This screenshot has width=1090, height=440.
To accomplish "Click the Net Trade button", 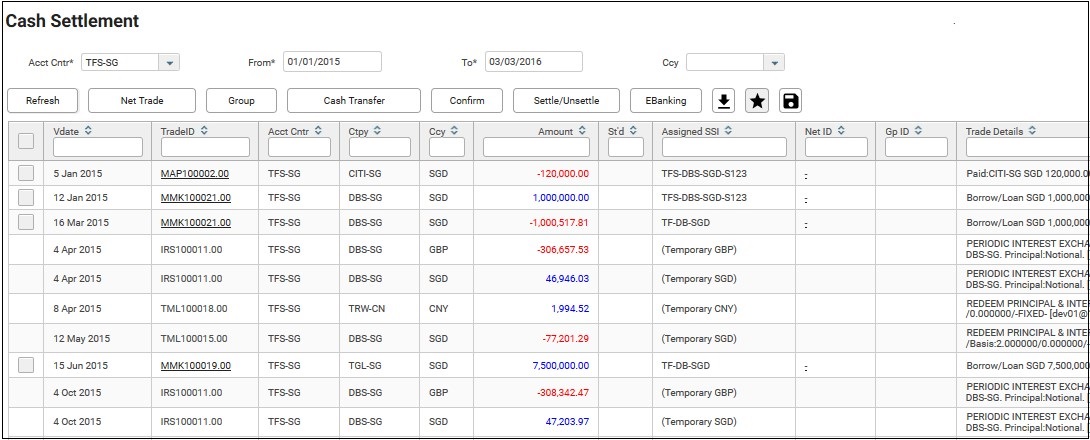I will coord(142,101).
